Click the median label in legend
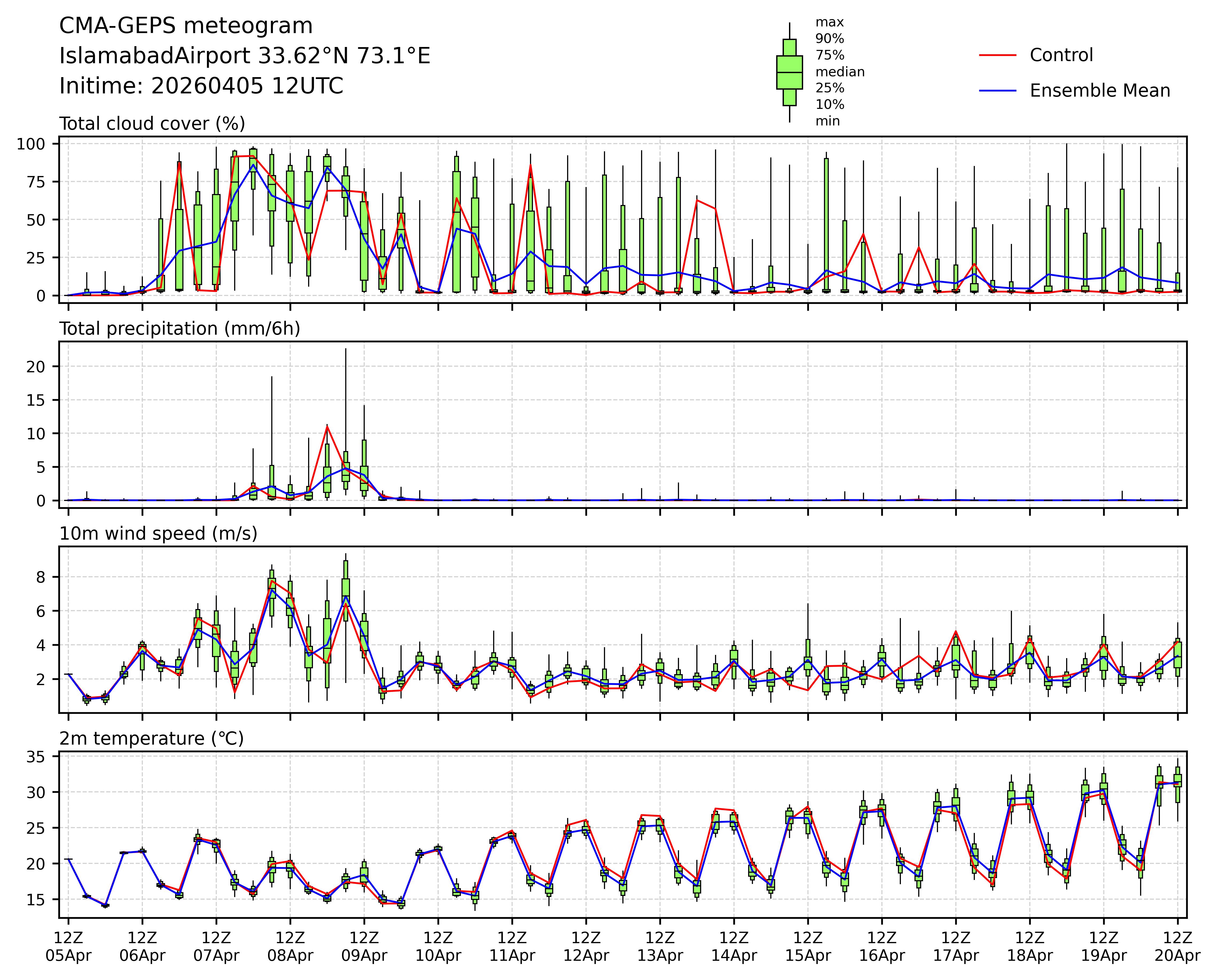The height and width of the screenshot is (980, 1217). click(x=840, y=72)
